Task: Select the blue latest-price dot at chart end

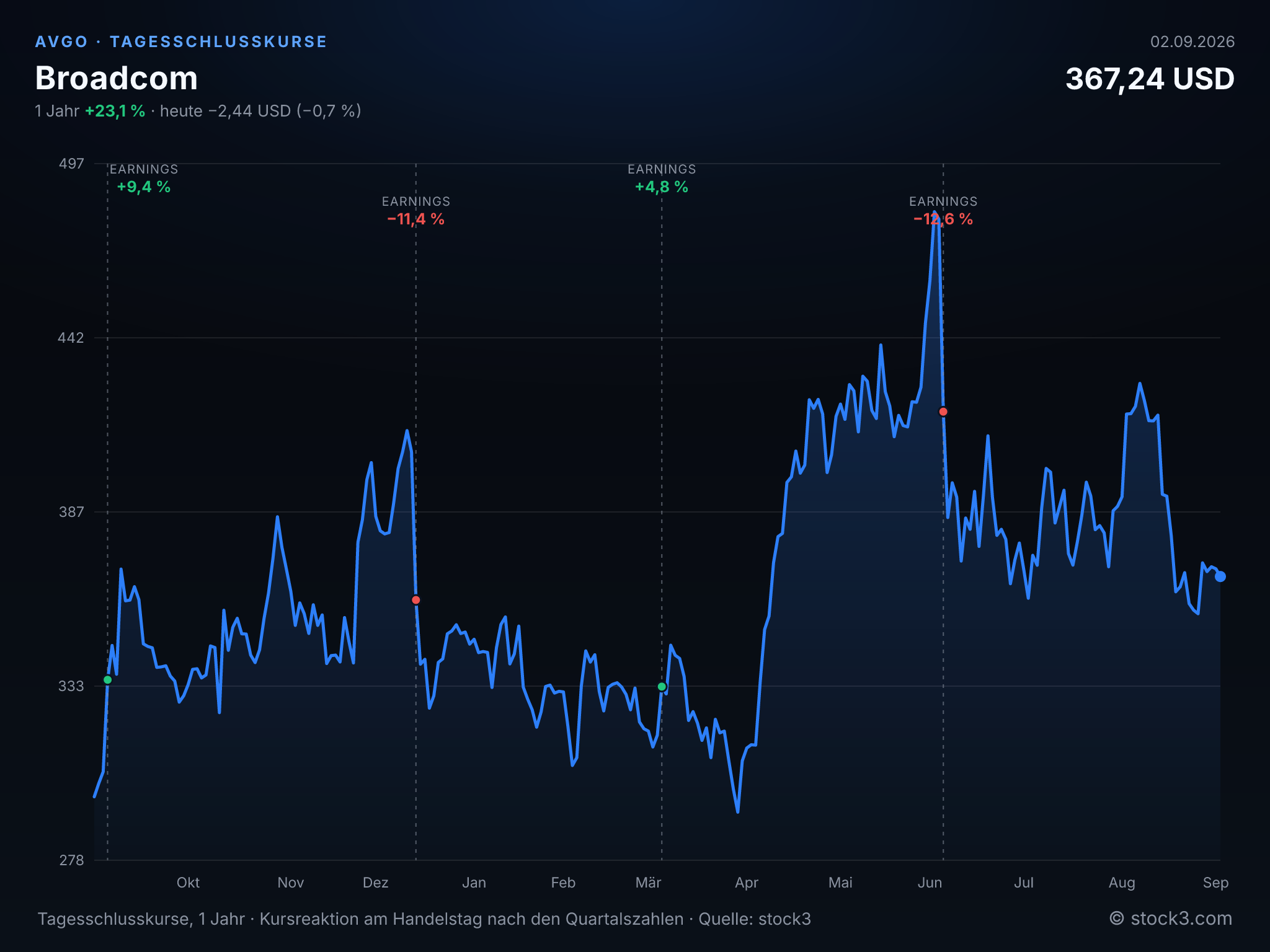Action: 1220,577
